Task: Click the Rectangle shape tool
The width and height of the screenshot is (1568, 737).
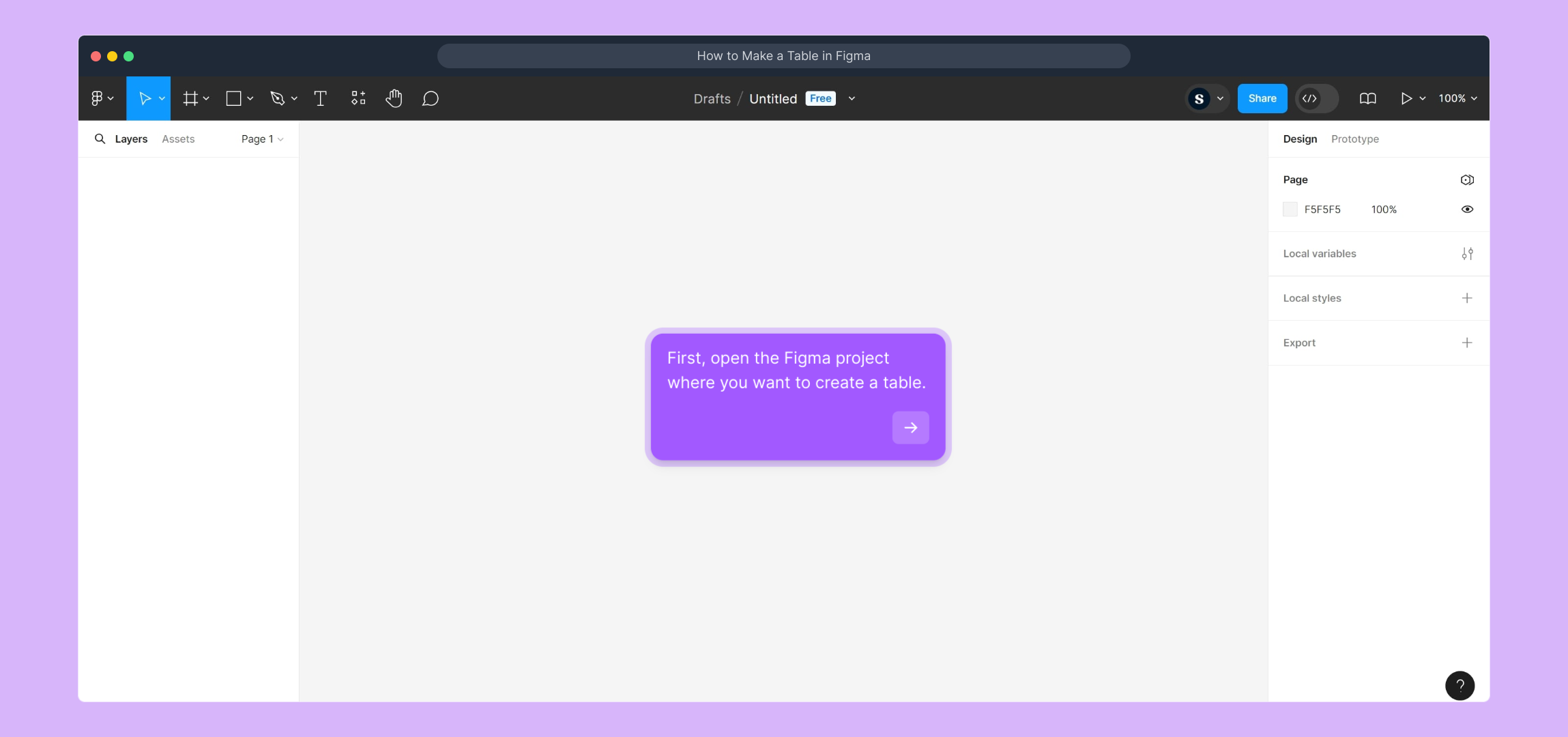Action: (233, 98)
